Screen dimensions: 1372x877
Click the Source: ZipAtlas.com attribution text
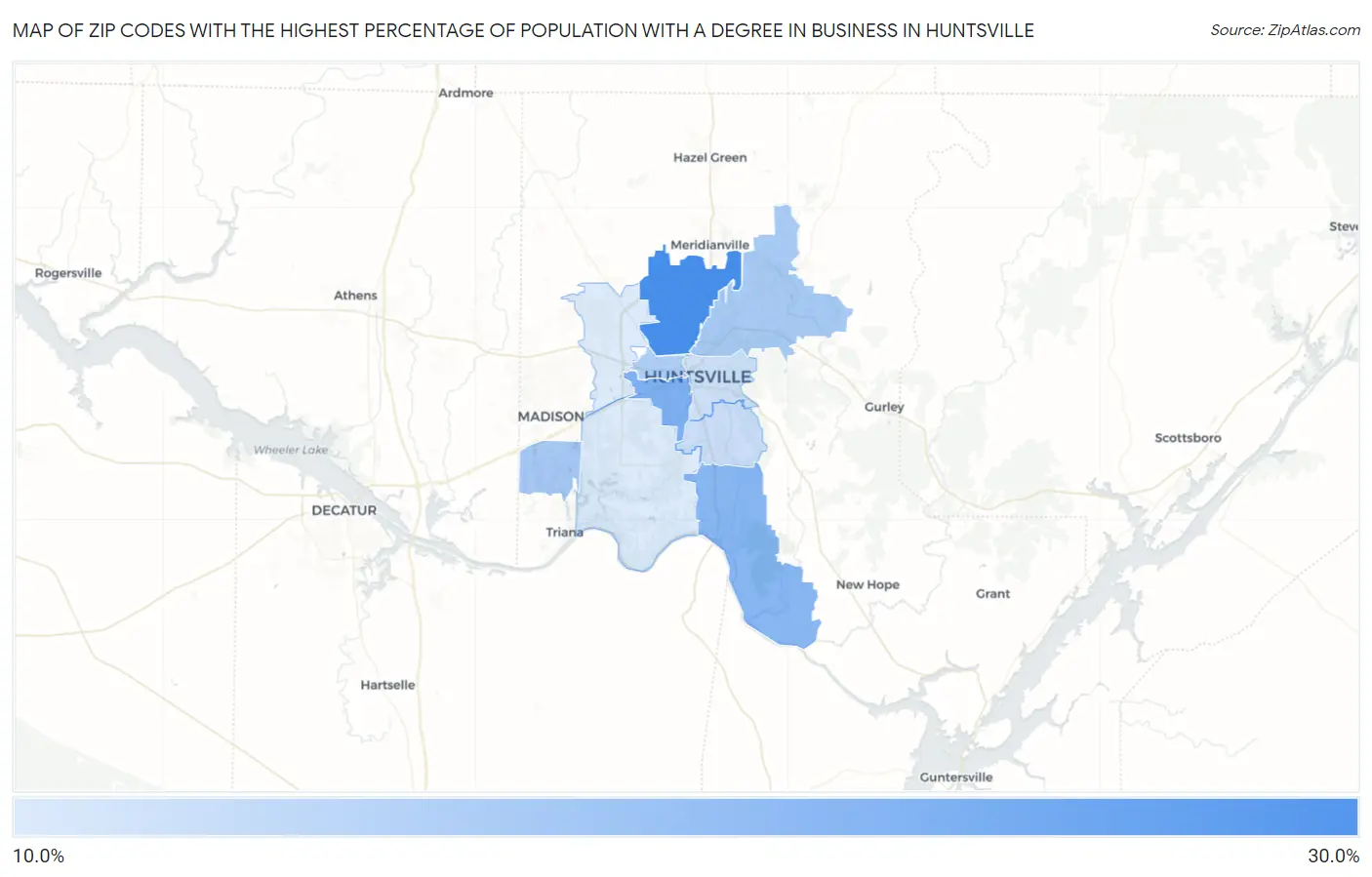click(x=1285, y=30)
